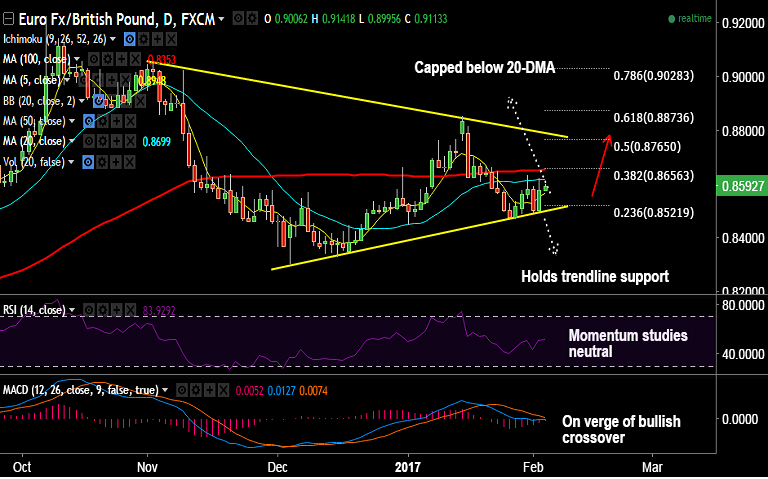The image size is (768, 479).
Task: Click the plus icon on the MA (5, close) row
Action: click(x=112, y=80)
